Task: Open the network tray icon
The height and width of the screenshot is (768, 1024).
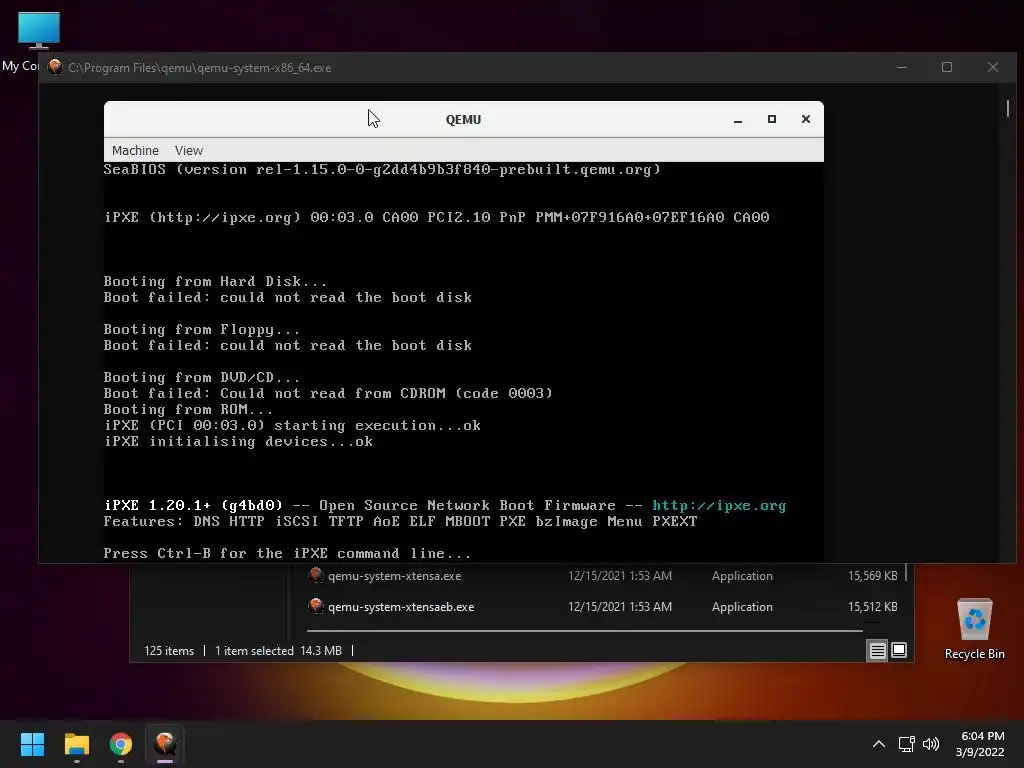Action: pyautogui.click(x=906, y=744)
